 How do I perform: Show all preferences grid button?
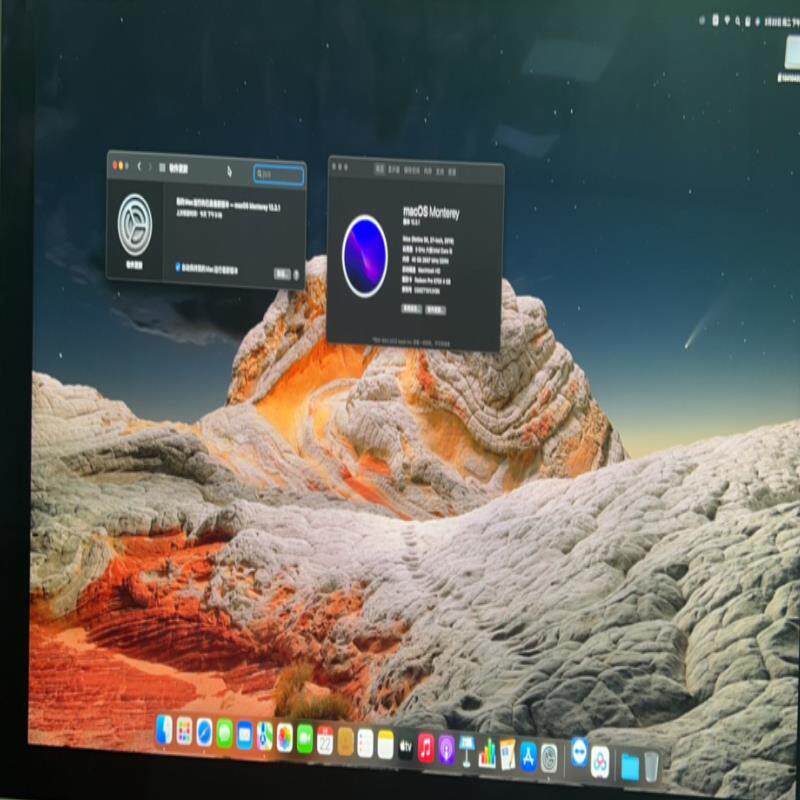coord(162,167)
